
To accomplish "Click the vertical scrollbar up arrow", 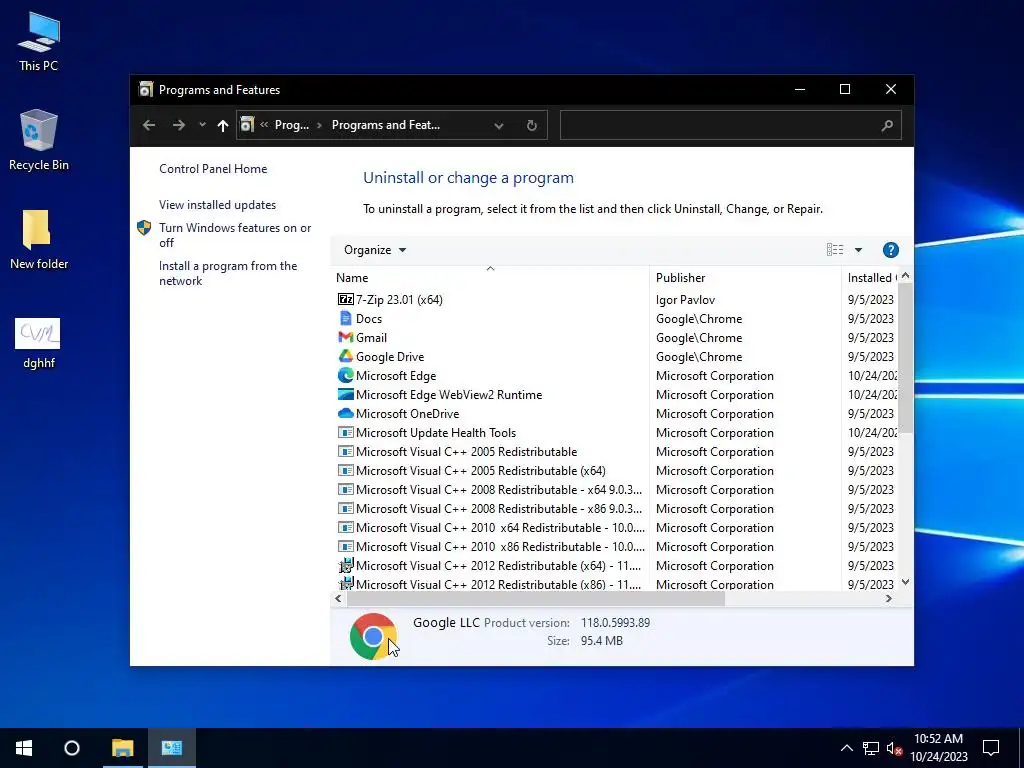I will pos(905,276).
